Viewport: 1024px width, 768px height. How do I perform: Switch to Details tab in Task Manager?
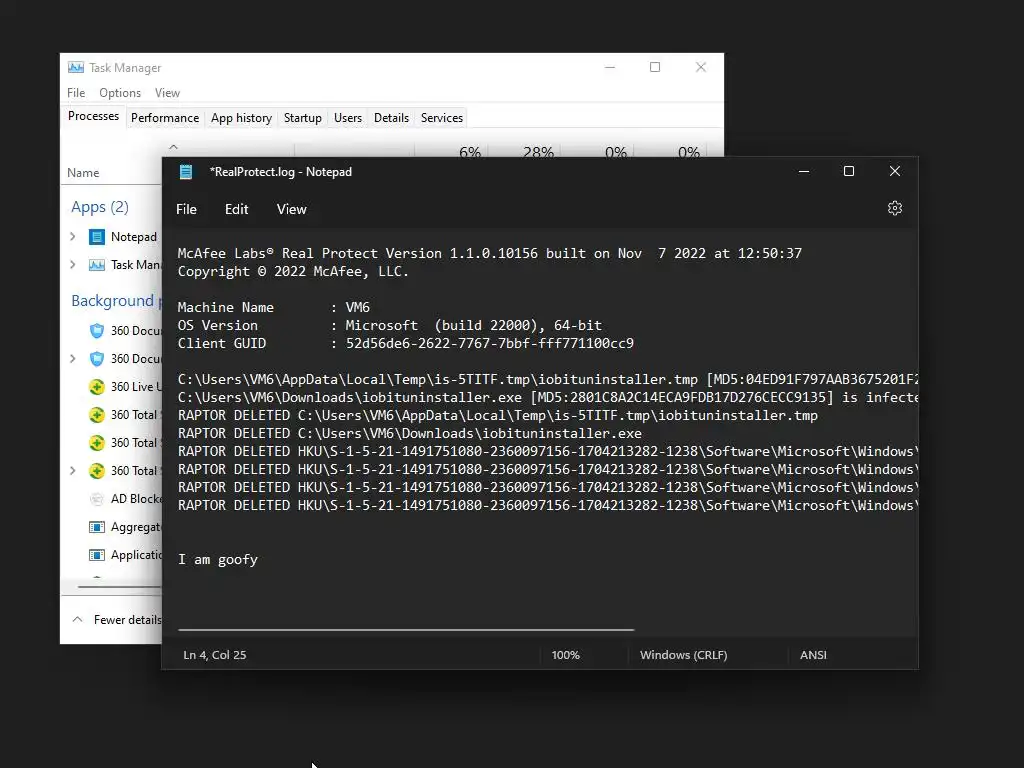click(x=391, y=118)
